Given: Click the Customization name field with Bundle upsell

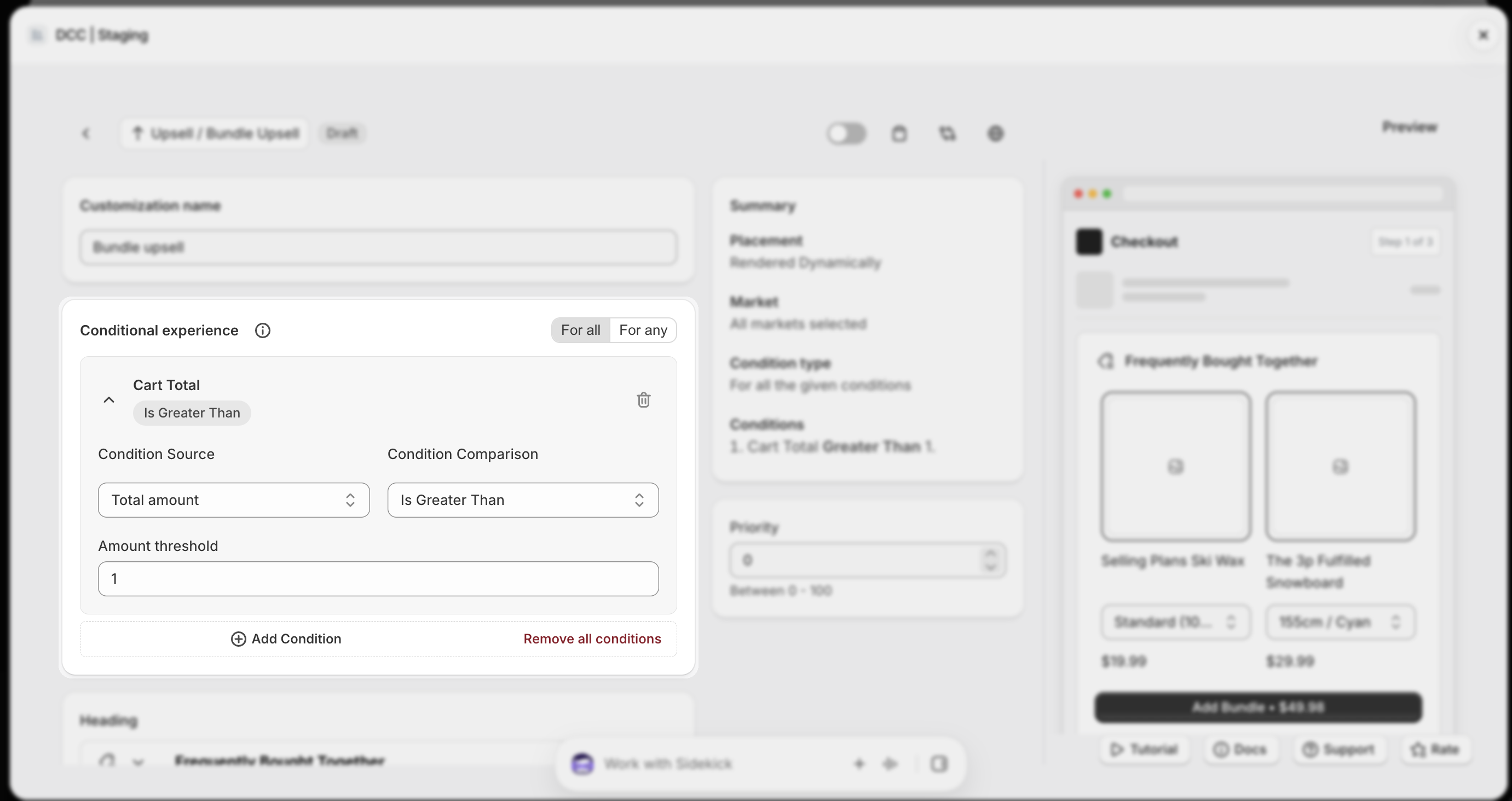Looking at the screenshot, I should point(378,247).
